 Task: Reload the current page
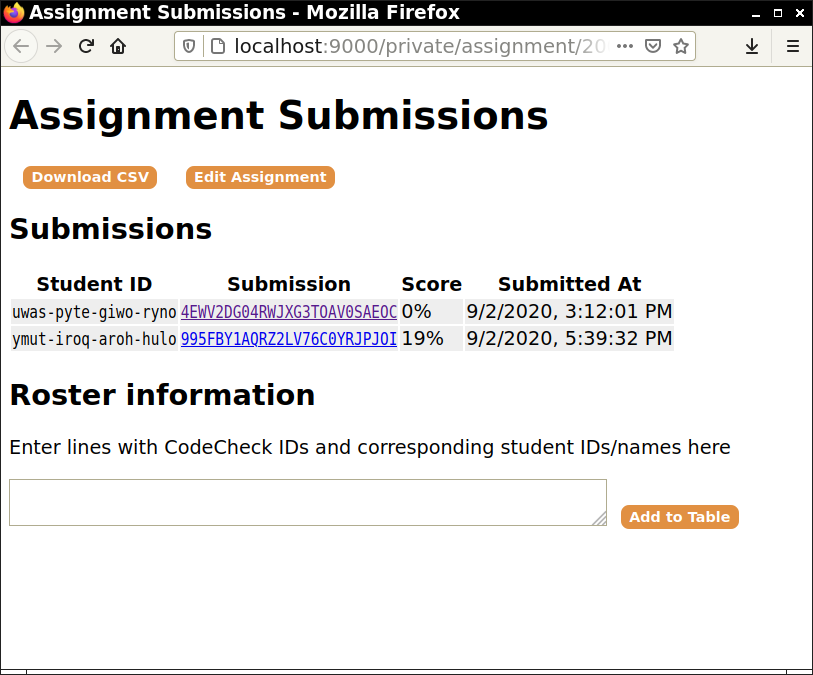tap(86, 46)
